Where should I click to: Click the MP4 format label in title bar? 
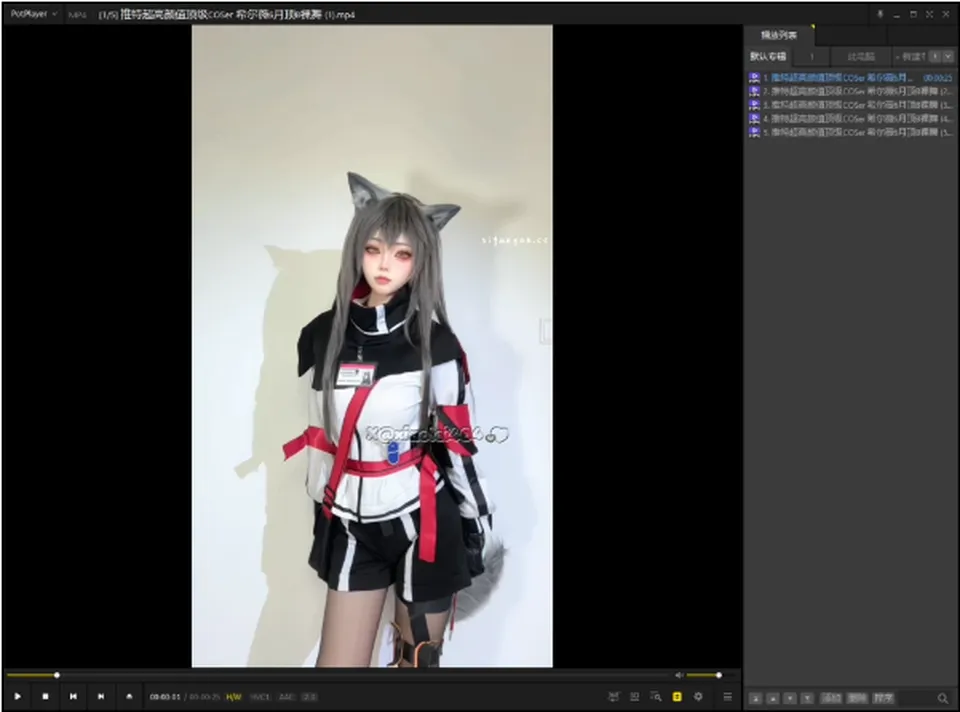77,15
